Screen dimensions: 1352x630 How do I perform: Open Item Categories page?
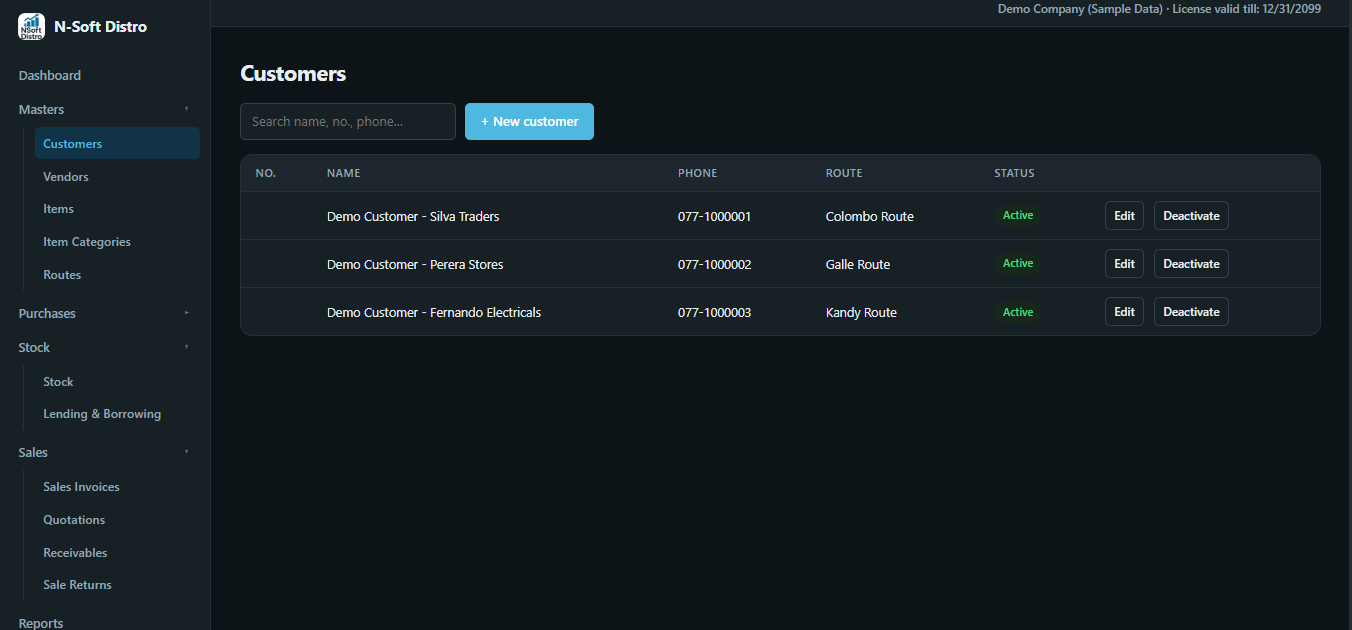(117, 242)
